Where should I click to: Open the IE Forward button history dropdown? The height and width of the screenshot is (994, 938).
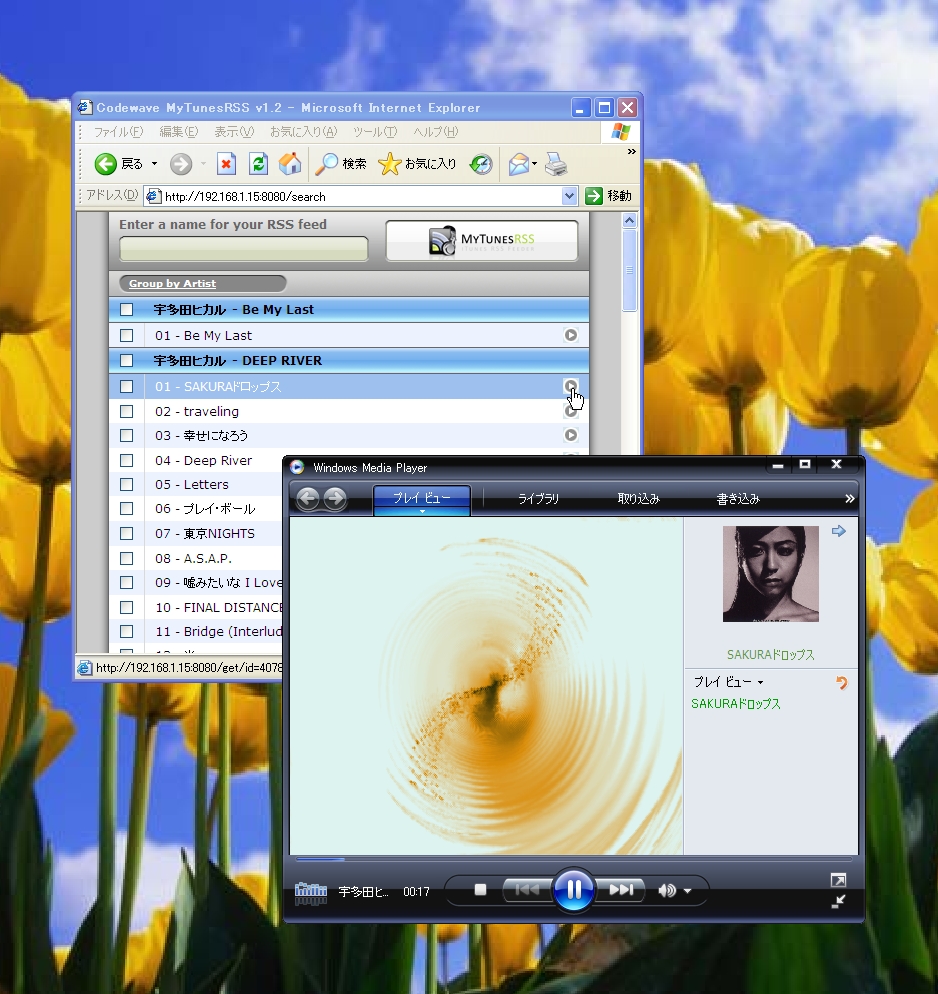[203, 164]
